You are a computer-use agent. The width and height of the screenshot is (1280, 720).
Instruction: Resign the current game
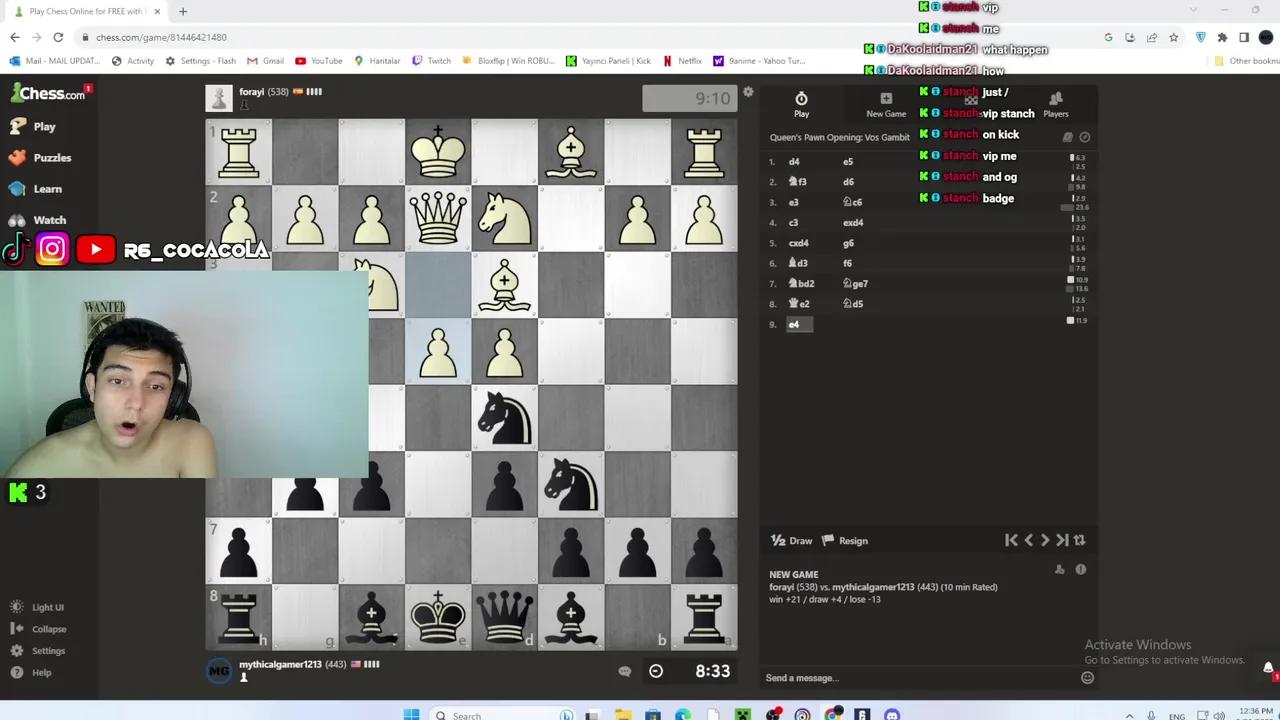(x=845, y=540)
